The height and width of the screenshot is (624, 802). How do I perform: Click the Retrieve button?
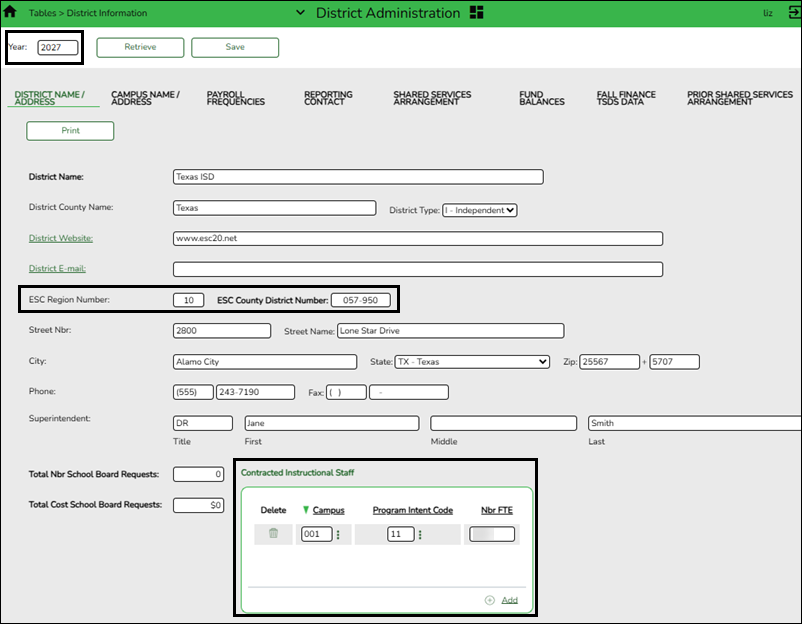coord(140,47)
